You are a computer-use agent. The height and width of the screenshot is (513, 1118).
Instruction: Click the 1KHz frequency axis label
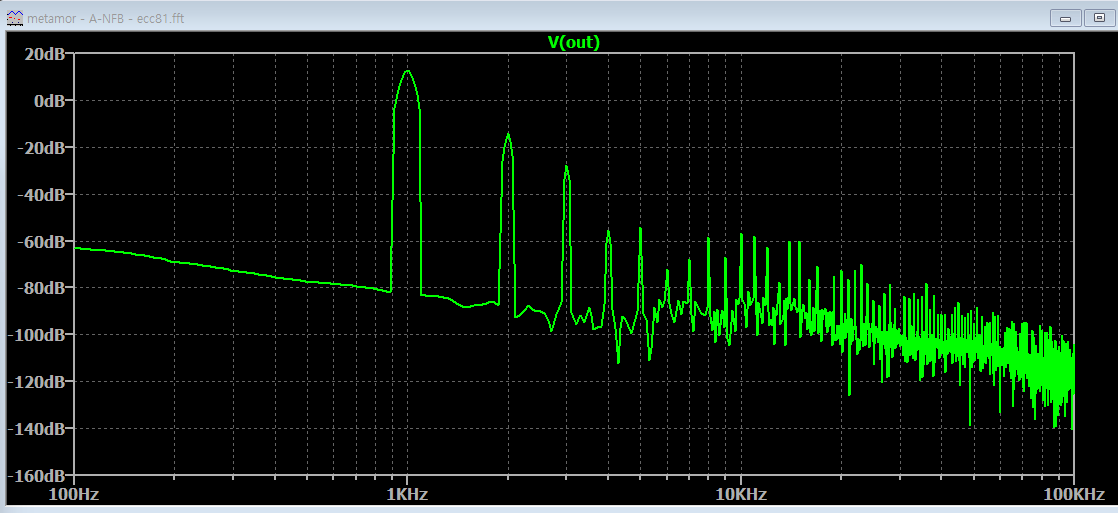coord(406,494)
